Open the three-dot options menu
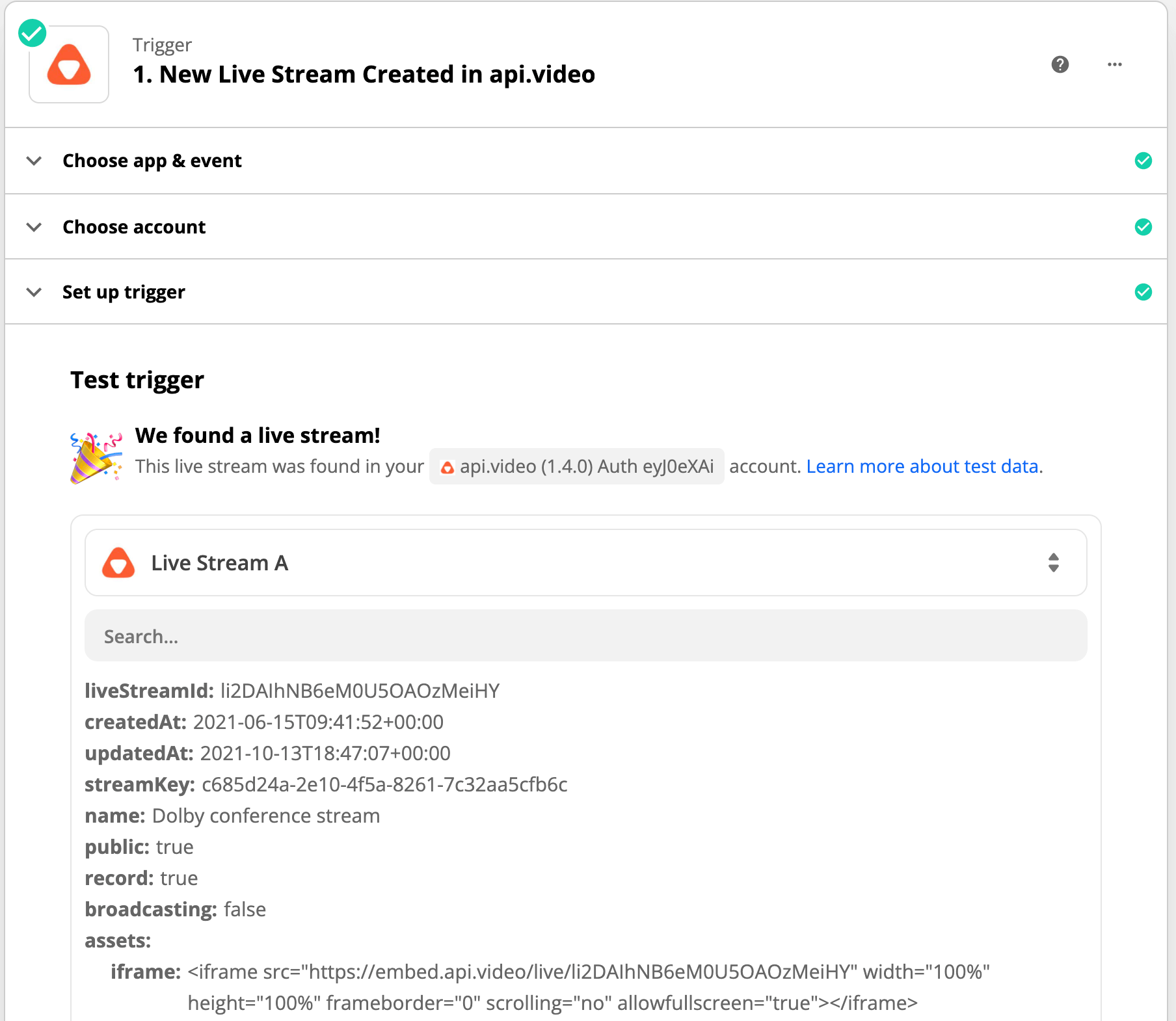 coord(1115,64)
